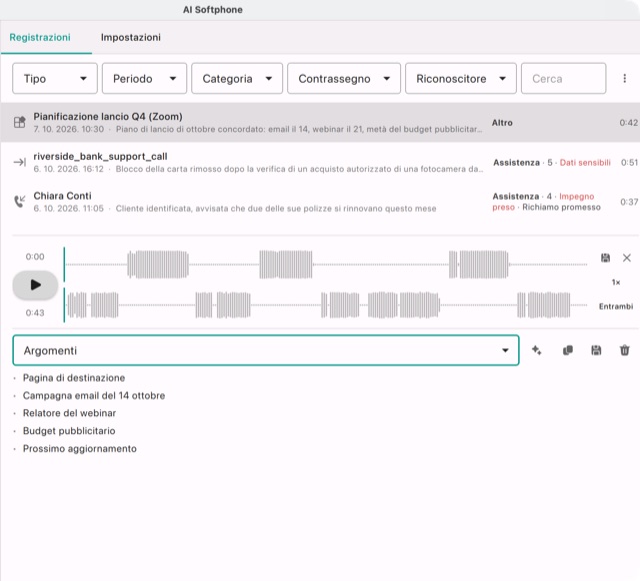Viewport: 640px width, 581px height.
Task: Expand the Categoria filter dropdown
Action: tap(237, 78)
